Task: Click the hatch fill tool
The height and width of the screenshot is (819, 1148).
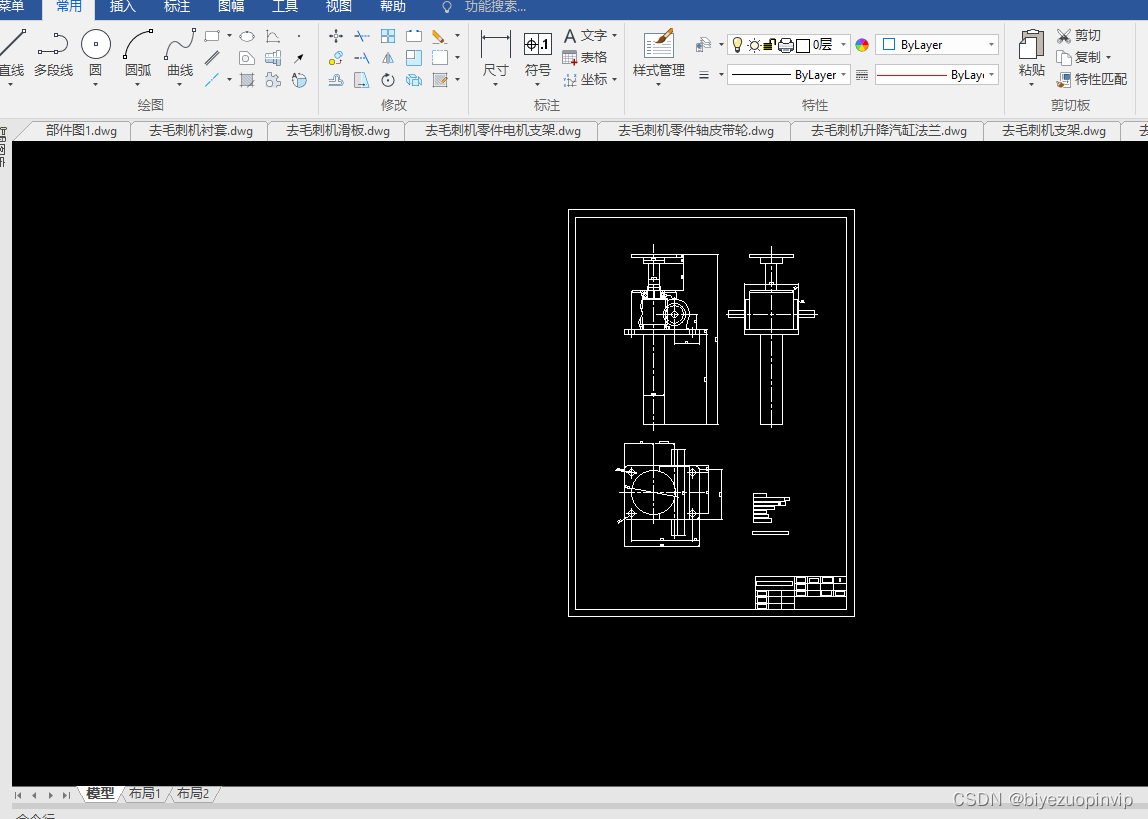Action: point(247,80)
